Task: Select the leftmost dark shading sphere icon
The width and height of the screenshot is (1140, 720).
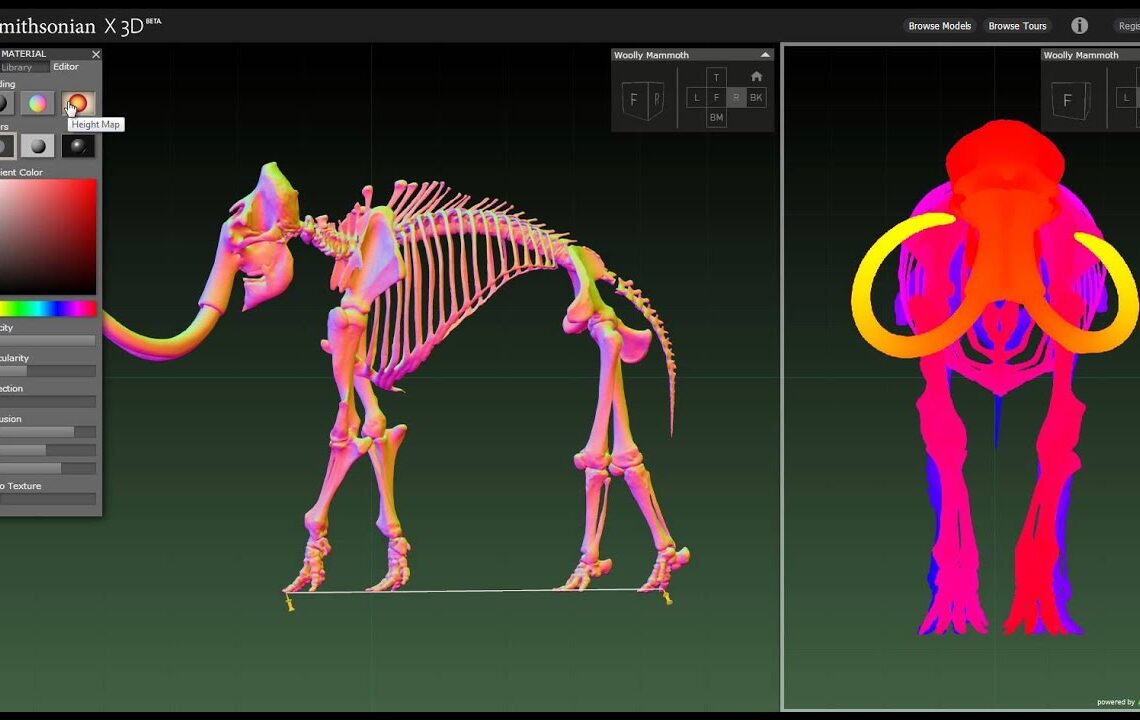Action: point(5,103)
